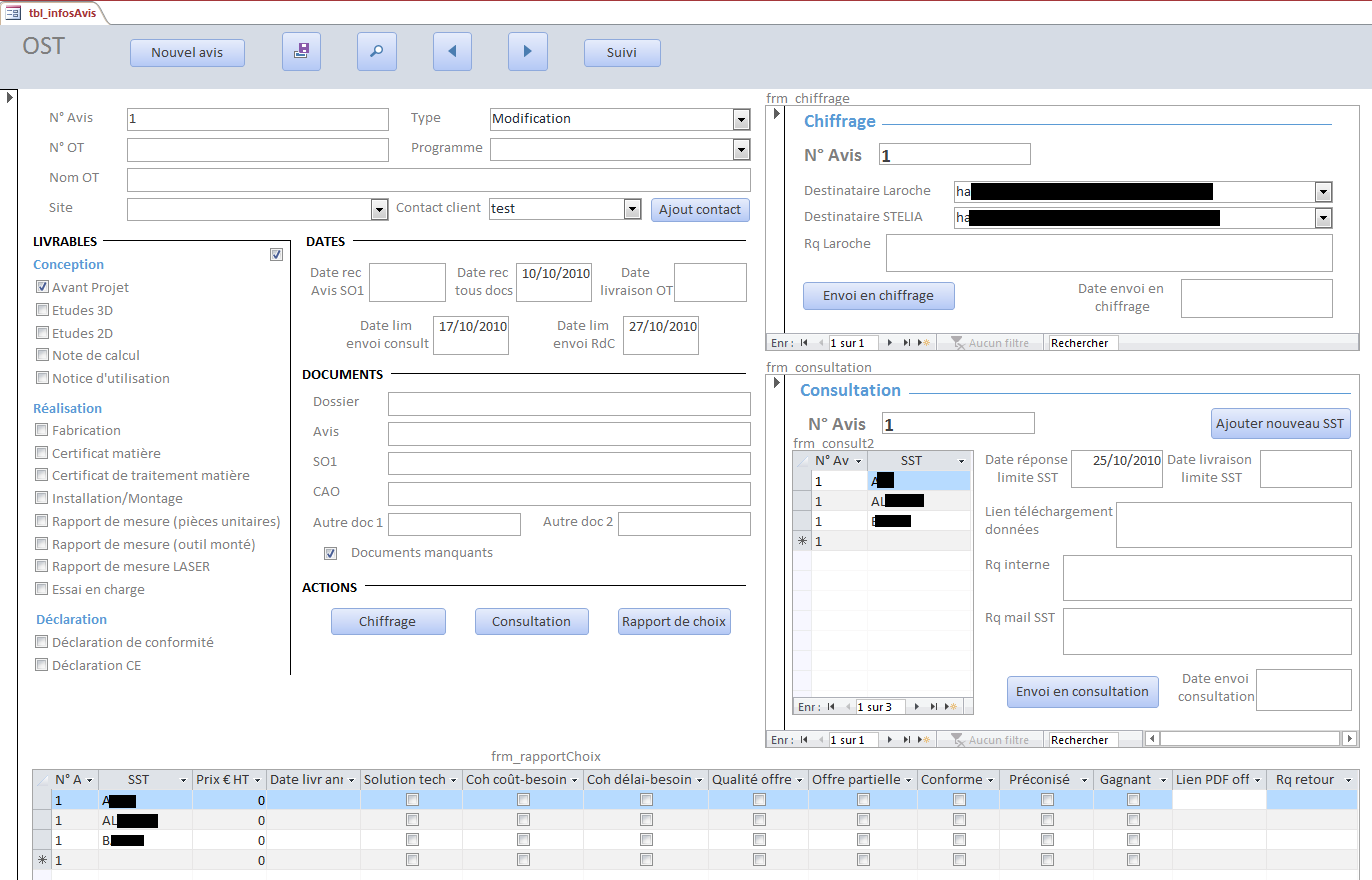Image resolution: width=1372 pixels, height=880 pixels.
Task: Click the Rapport de choix button
Action: [674, 622]
